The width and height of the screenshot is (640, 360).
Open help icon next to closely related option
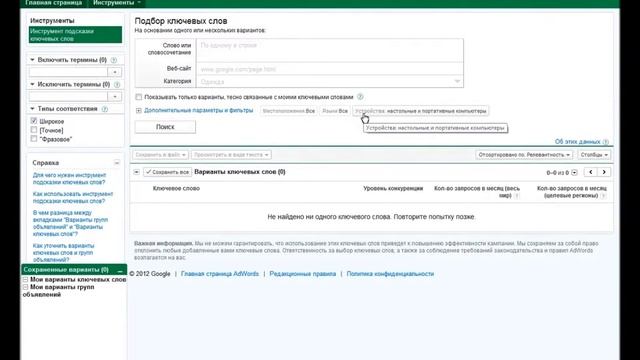(360, 97)
